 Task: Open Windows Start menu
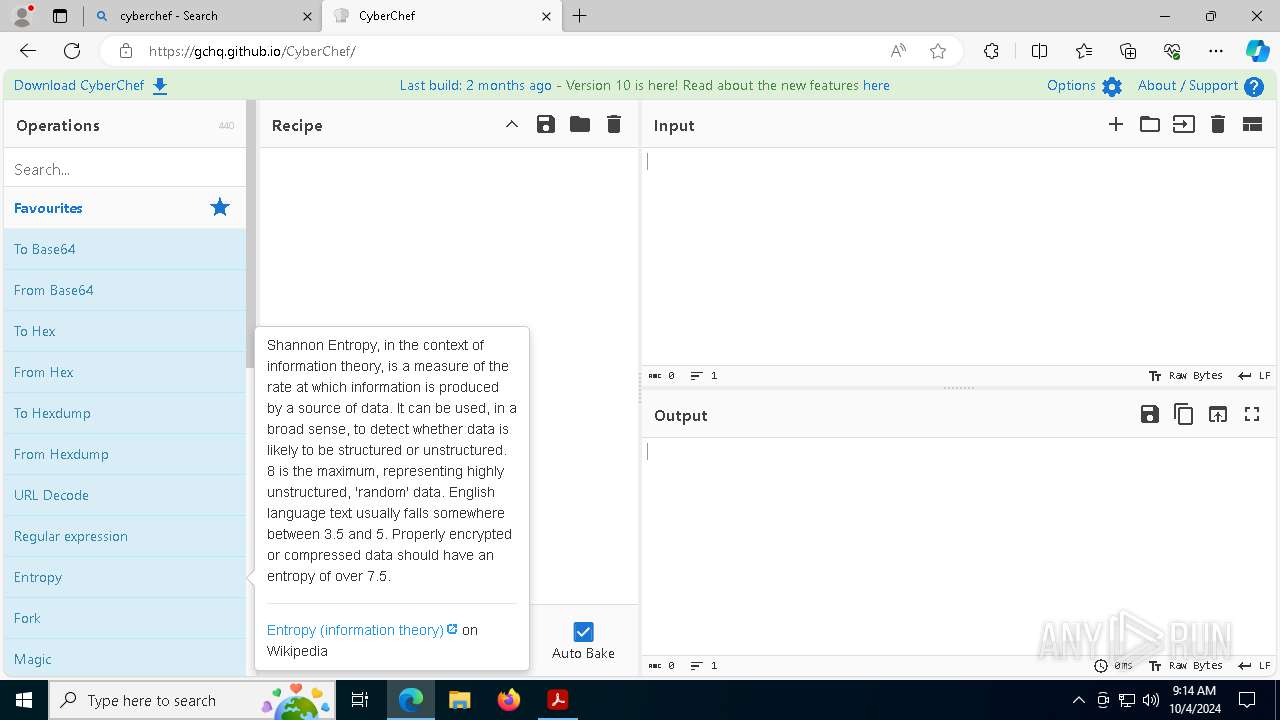pos(24,700)
